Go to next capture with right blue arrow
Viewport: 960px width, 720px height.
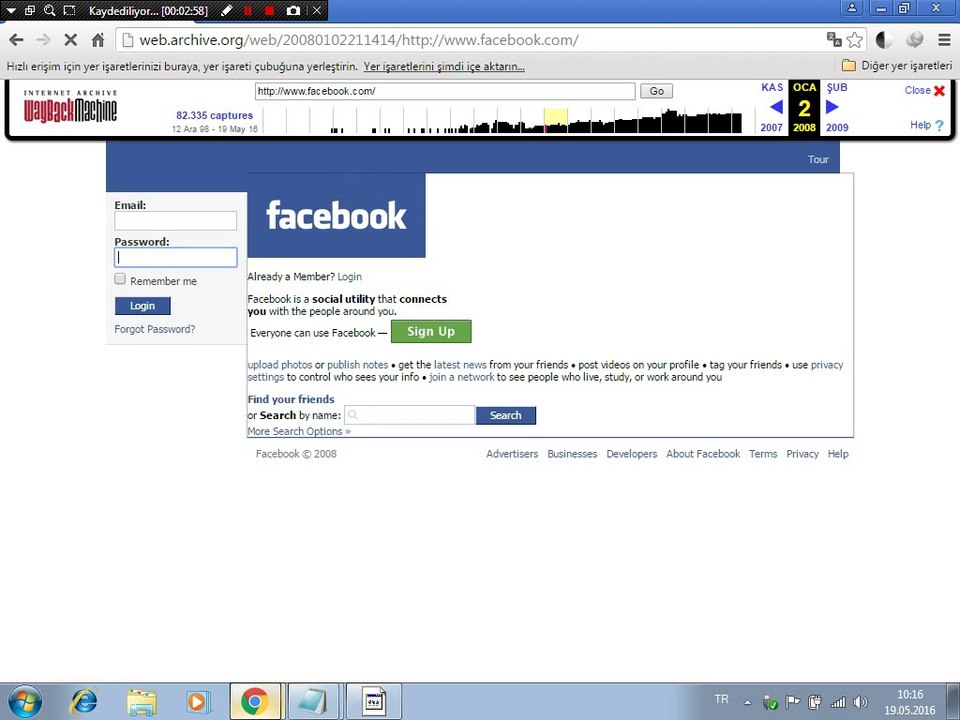pos(831,107)
